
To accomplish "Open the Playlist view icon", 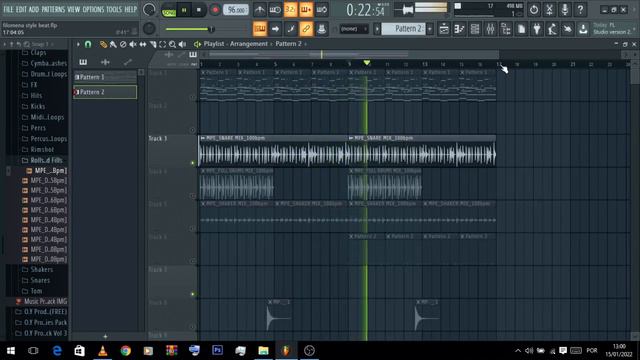I will pyautogui.click(x=444, y=29).
